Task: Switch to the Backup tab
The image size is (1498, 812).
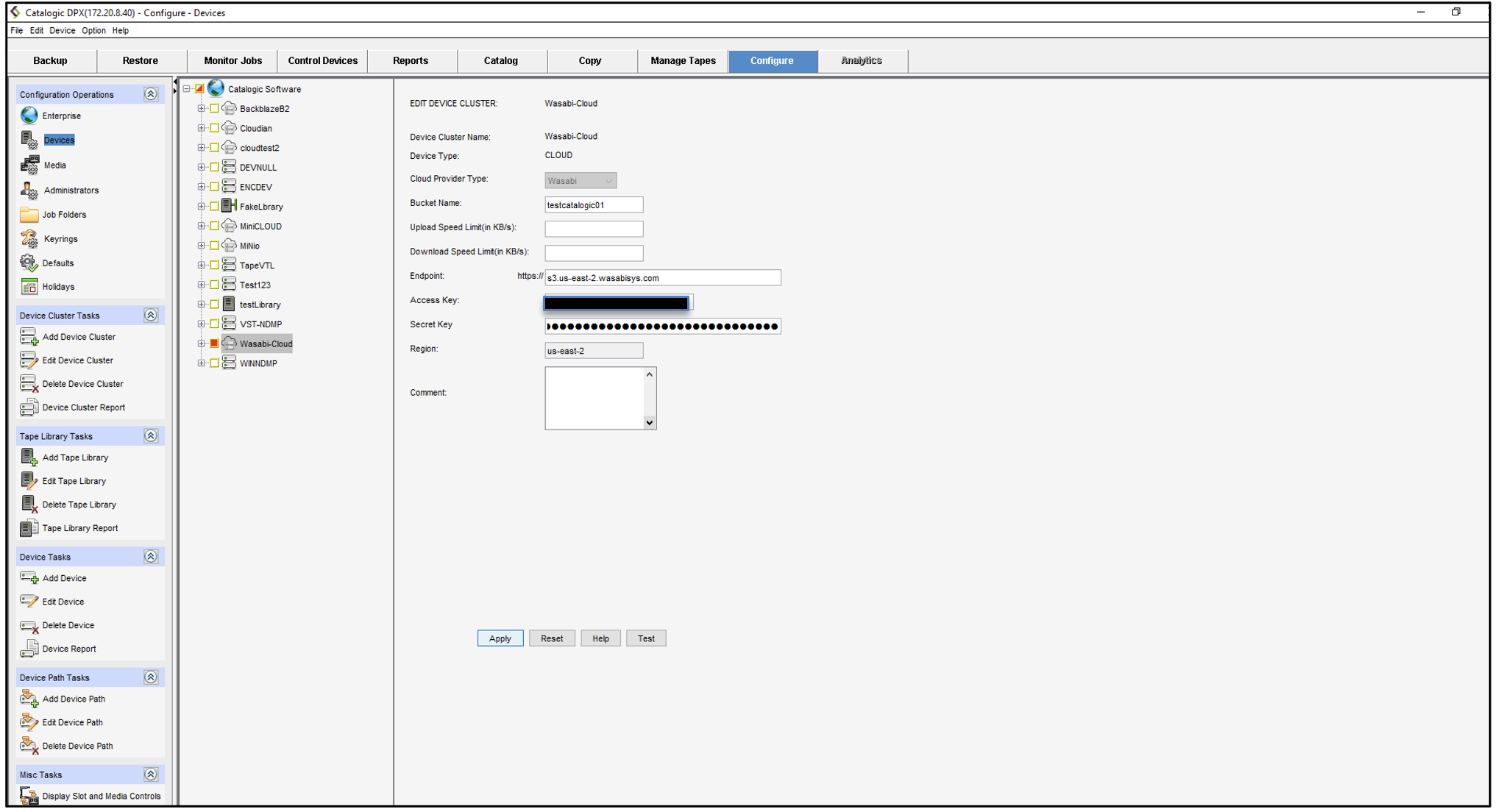Action: 50,60
